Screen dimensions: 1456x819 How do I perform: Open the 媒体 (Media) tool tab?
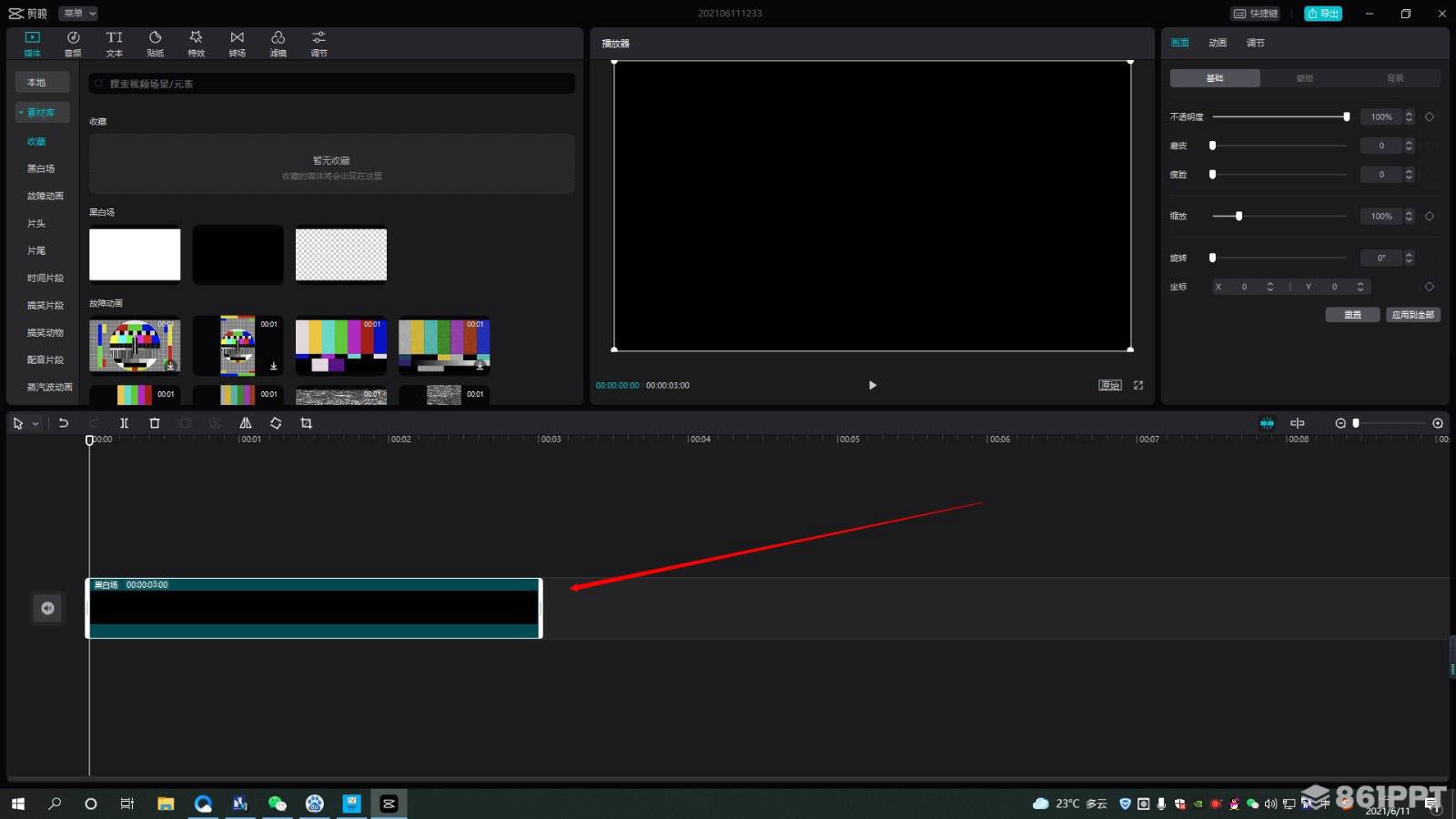(32, 43)
